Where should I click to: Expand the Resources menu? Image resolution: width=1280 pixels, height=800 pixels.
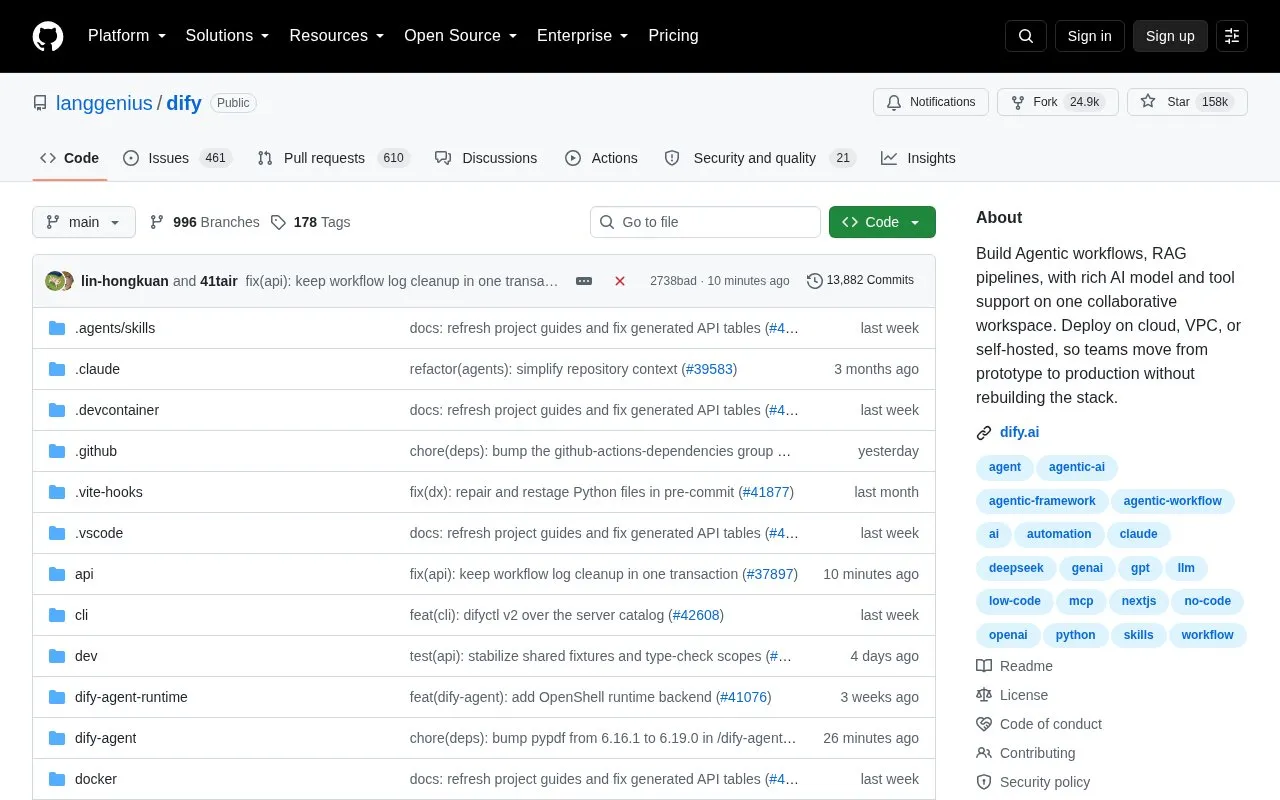click(x=337, y=36)
